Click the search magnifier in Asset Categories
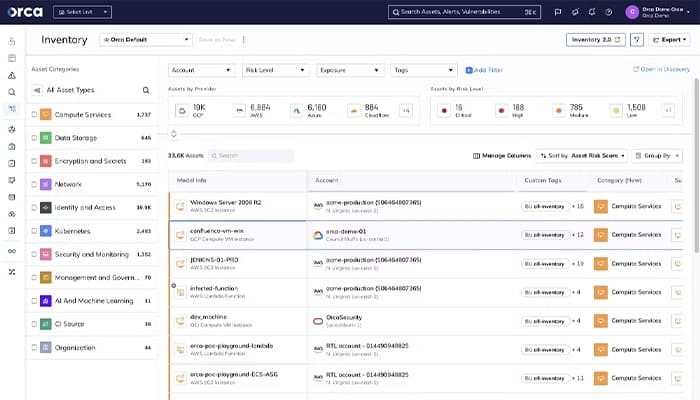Viewport: 700px width, 400px height. (146, 90)
